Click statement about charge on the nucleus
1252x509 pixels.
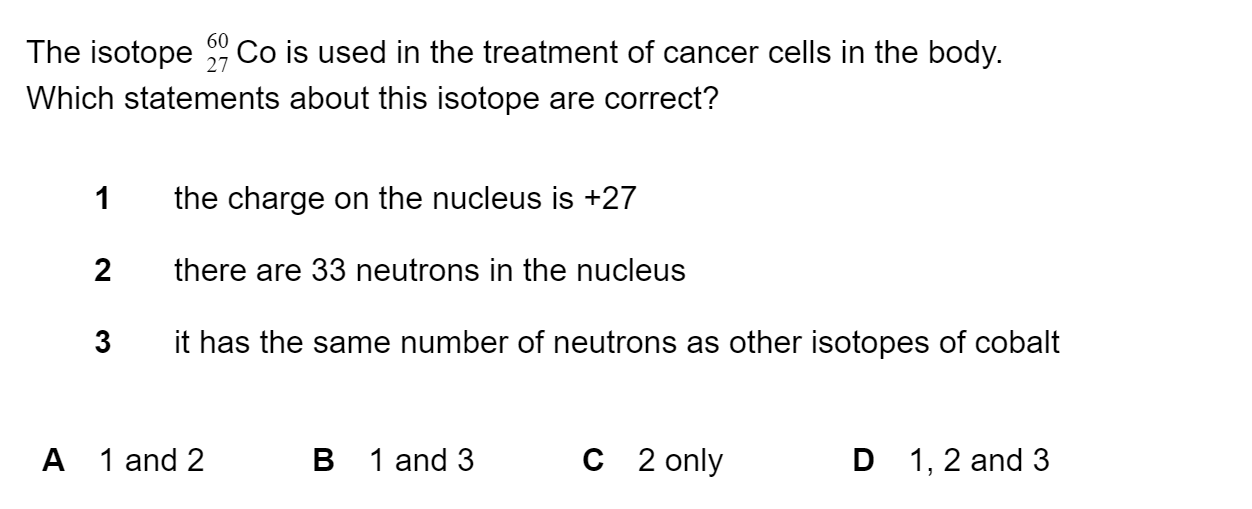tap(405, 198)
